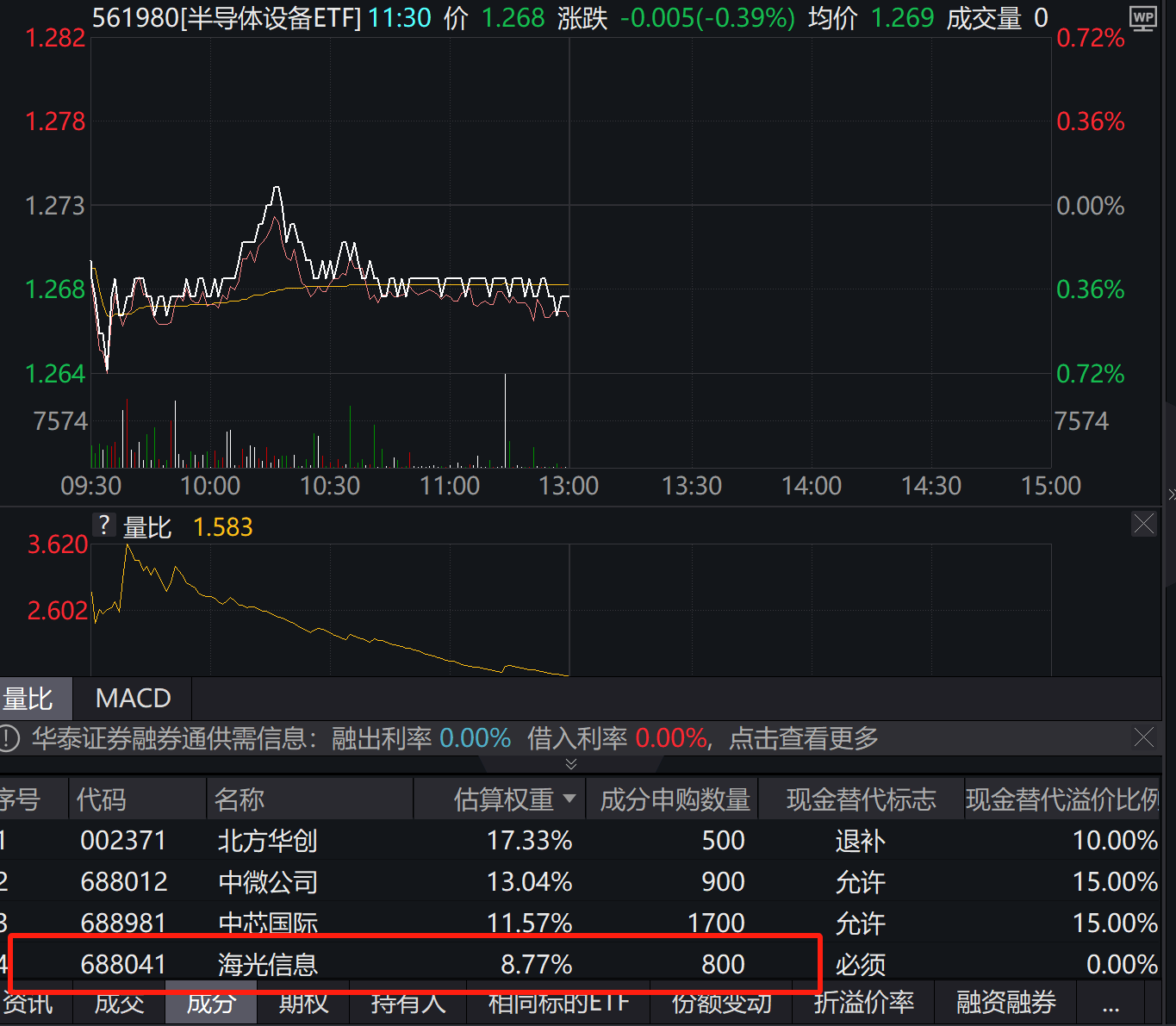Open the 期权 bottom tab
This screenshot has width=1176, height=1026.
(303, 1002)
